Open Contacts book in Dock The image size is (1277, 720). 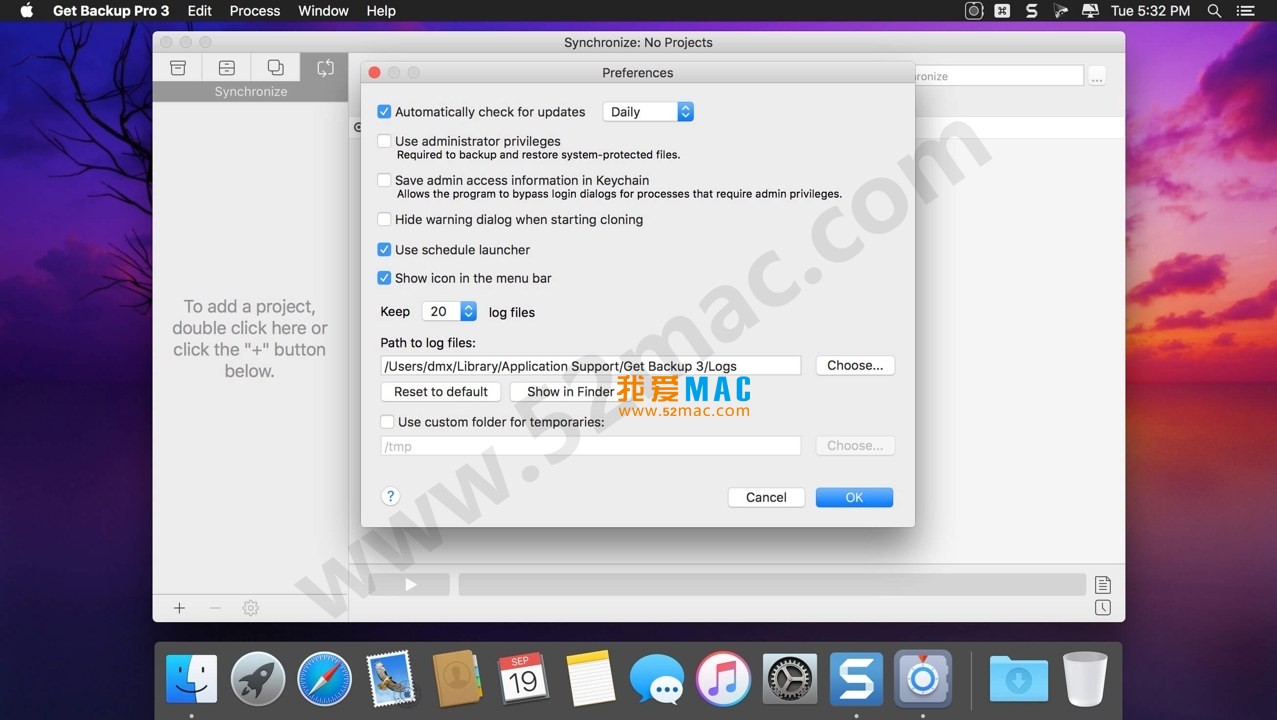click(x=457, y=679)
